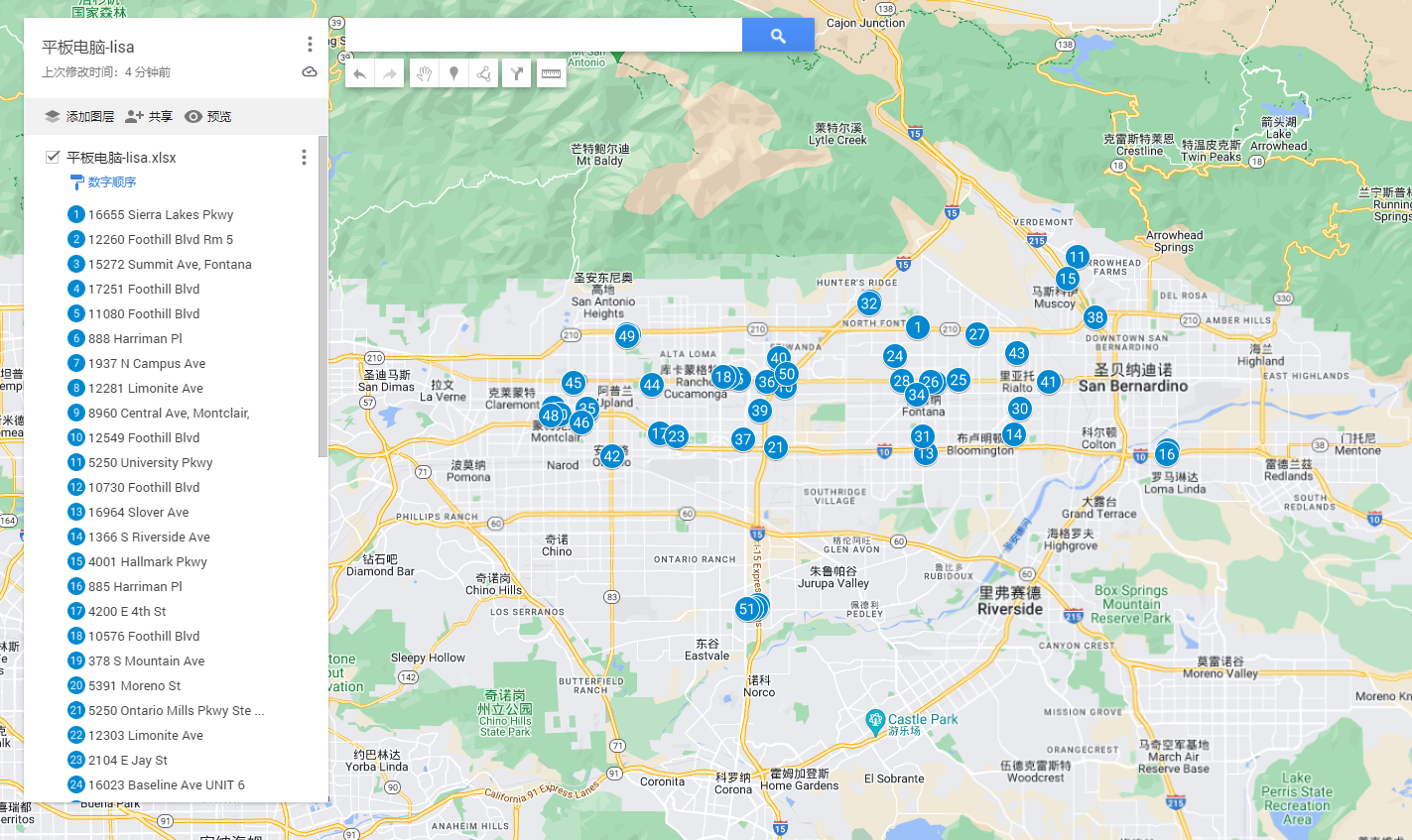Select the hand pan tool

[x=424, y=73]
